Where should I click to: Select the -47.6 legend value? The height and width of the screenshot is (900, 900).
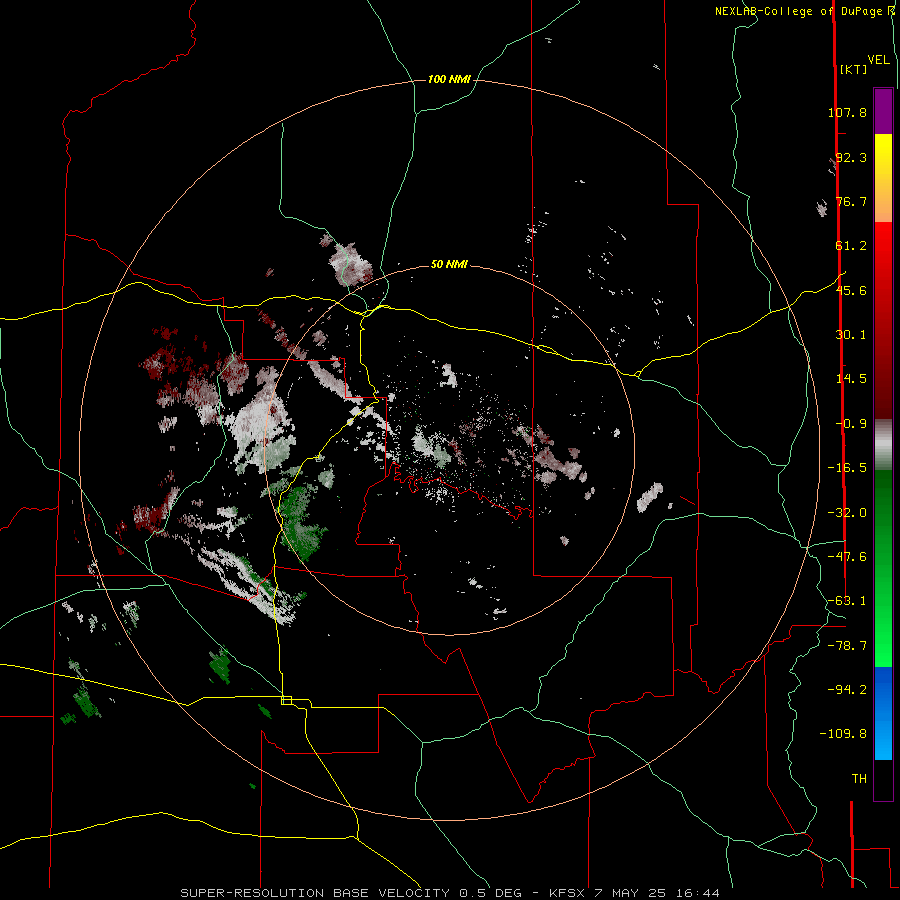[x=847, y=557]
